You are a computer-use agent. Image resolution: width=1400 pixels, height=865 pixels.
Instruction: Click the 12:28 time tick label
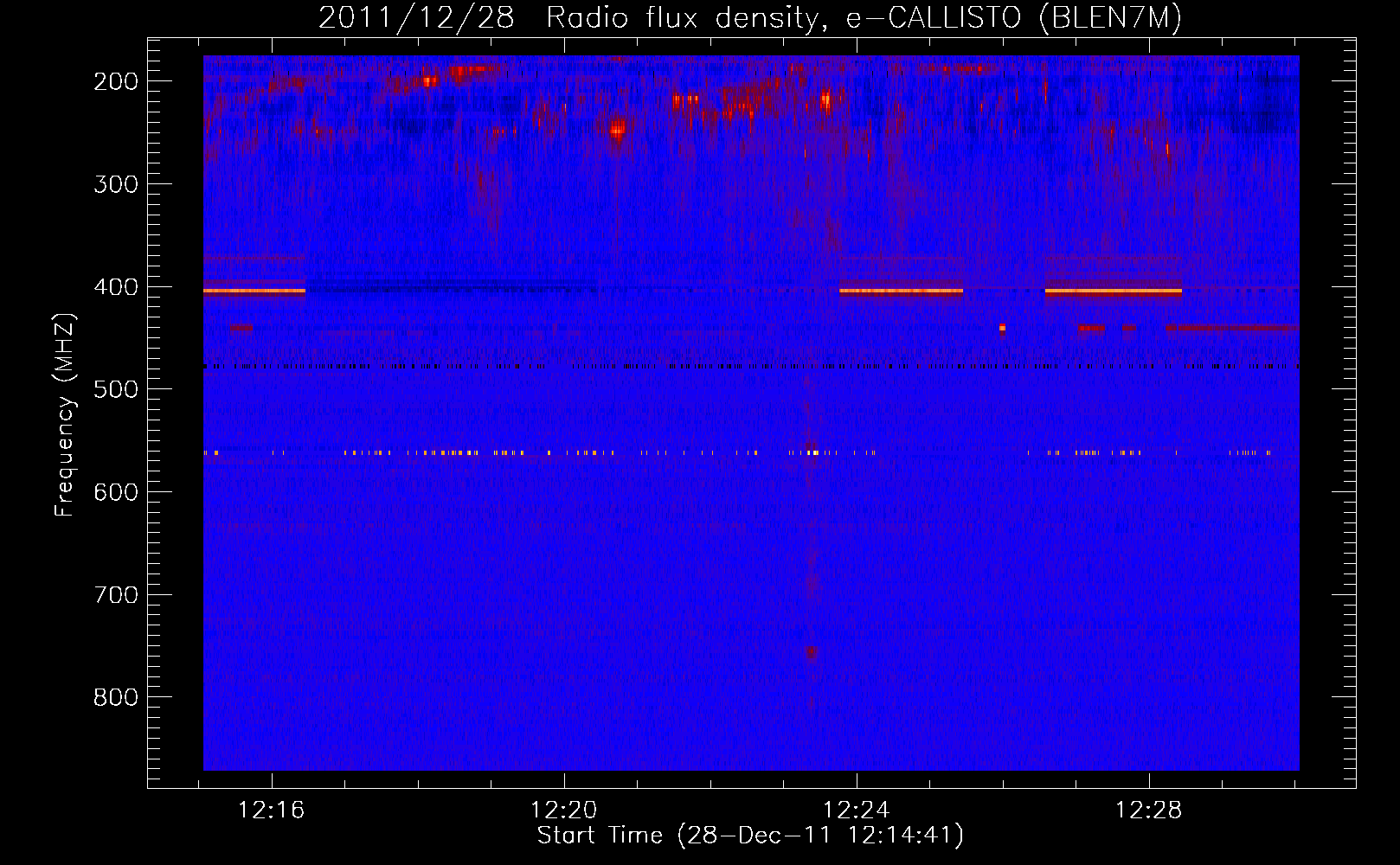1149,811
